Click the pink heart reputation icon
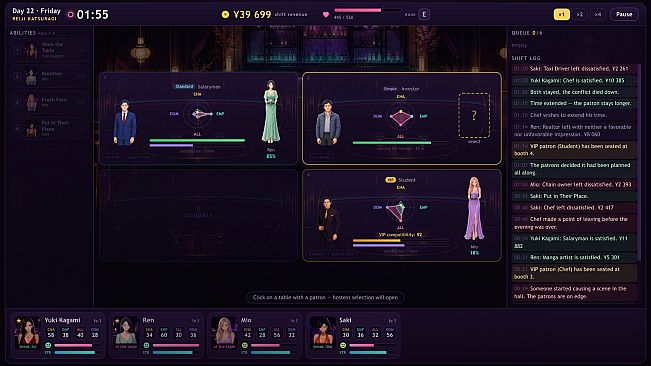The image size is (651, 366). (x=326, y=15)
